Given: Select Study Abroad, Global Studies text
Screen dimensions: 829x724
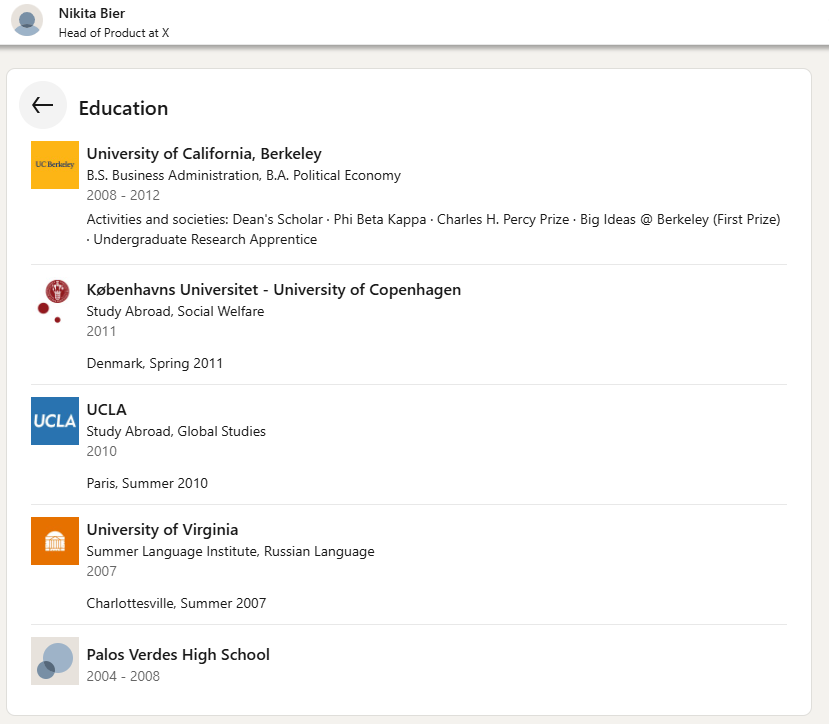Looking at the screenshot, I should (176, 432).
